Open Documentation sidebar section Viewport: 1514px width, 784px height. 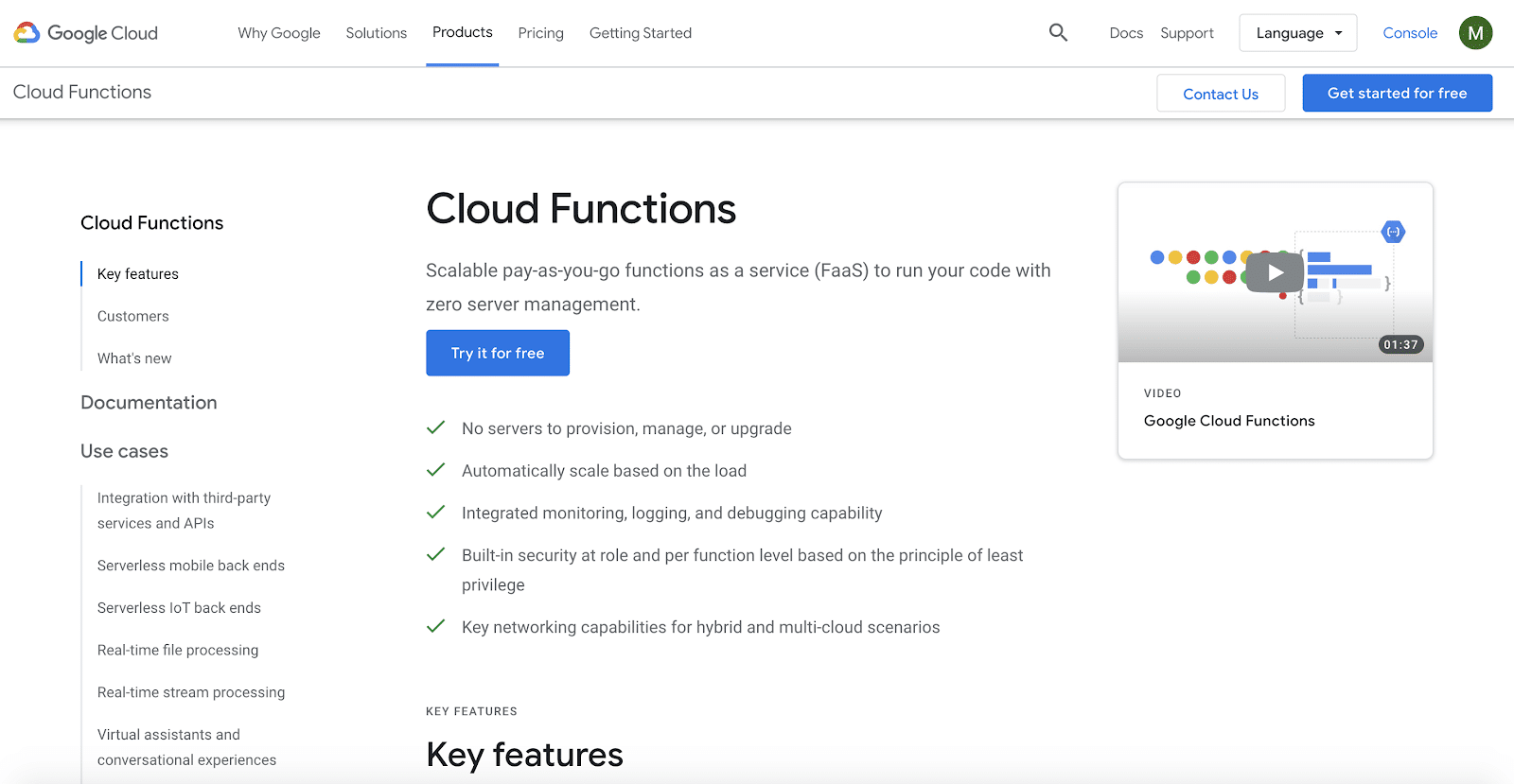149,403
